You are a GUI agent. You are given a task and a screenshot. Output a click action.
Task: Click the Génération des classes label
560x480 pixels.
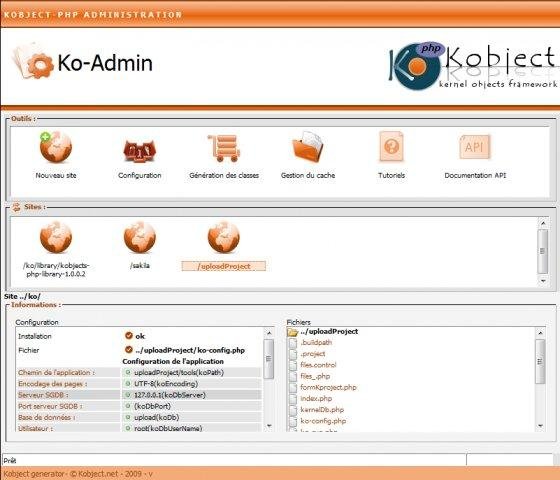coord(224,175)
